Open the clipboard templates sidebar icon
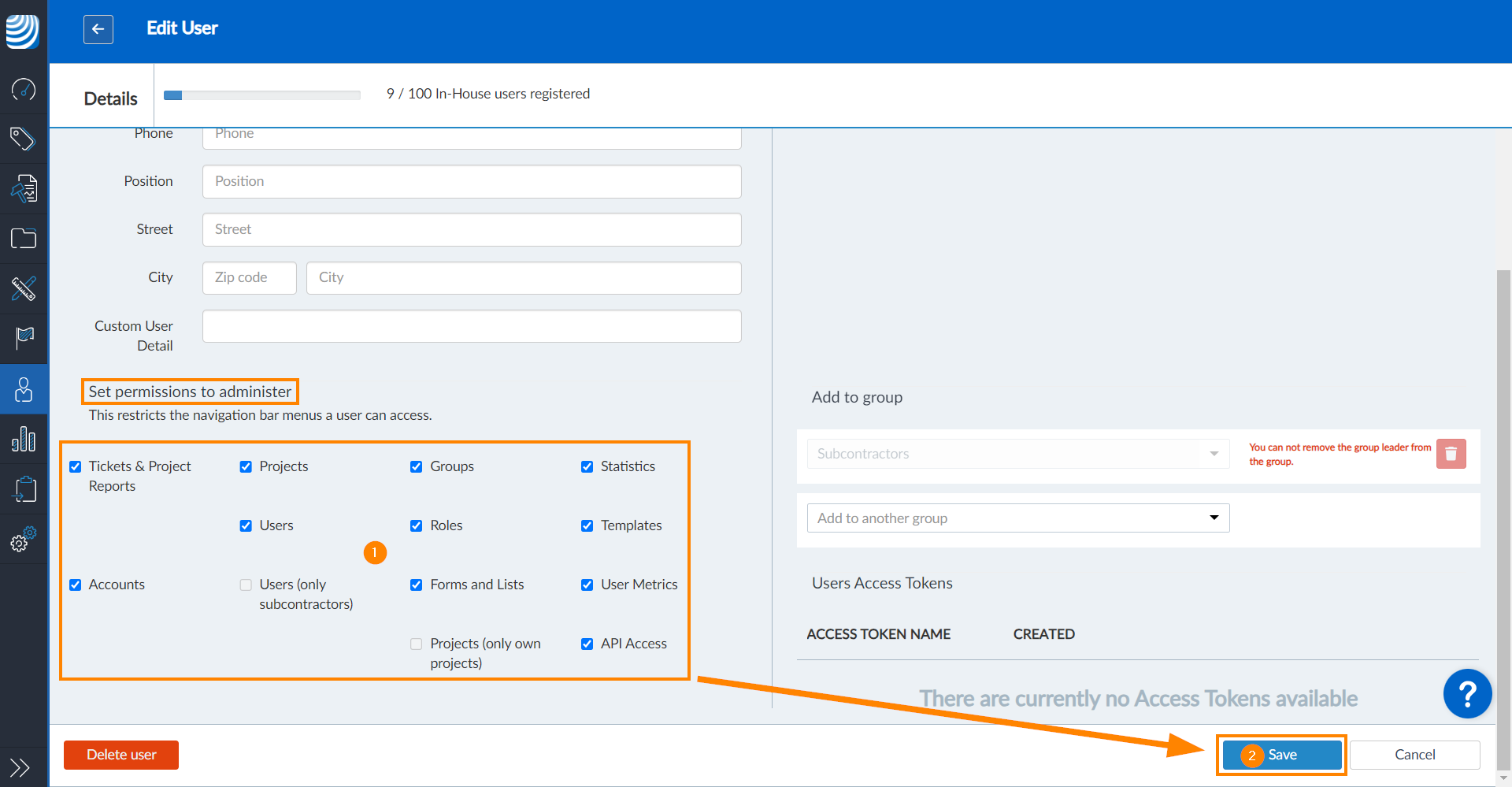This screenshot has width=1512, height=787. coord(24,488)
